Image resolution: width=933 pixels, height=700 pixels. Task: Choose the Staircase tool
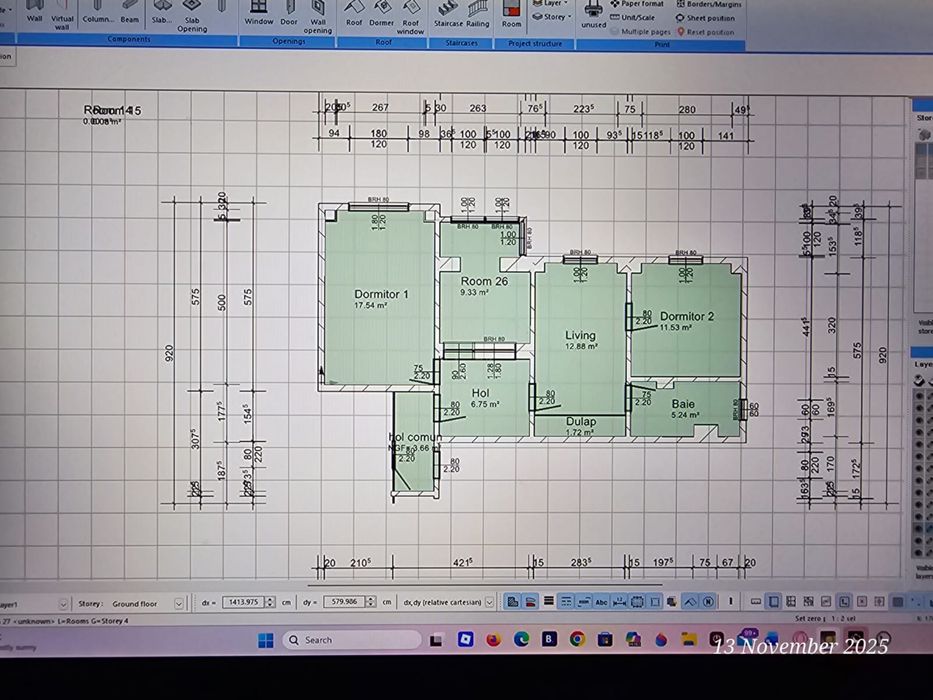point(448,14)
